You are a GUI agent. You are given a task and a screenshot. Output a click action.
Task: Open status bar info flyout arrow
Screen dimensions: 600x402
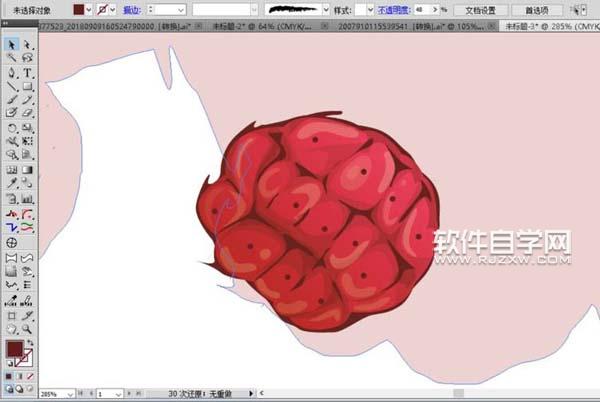coord(251,393)
